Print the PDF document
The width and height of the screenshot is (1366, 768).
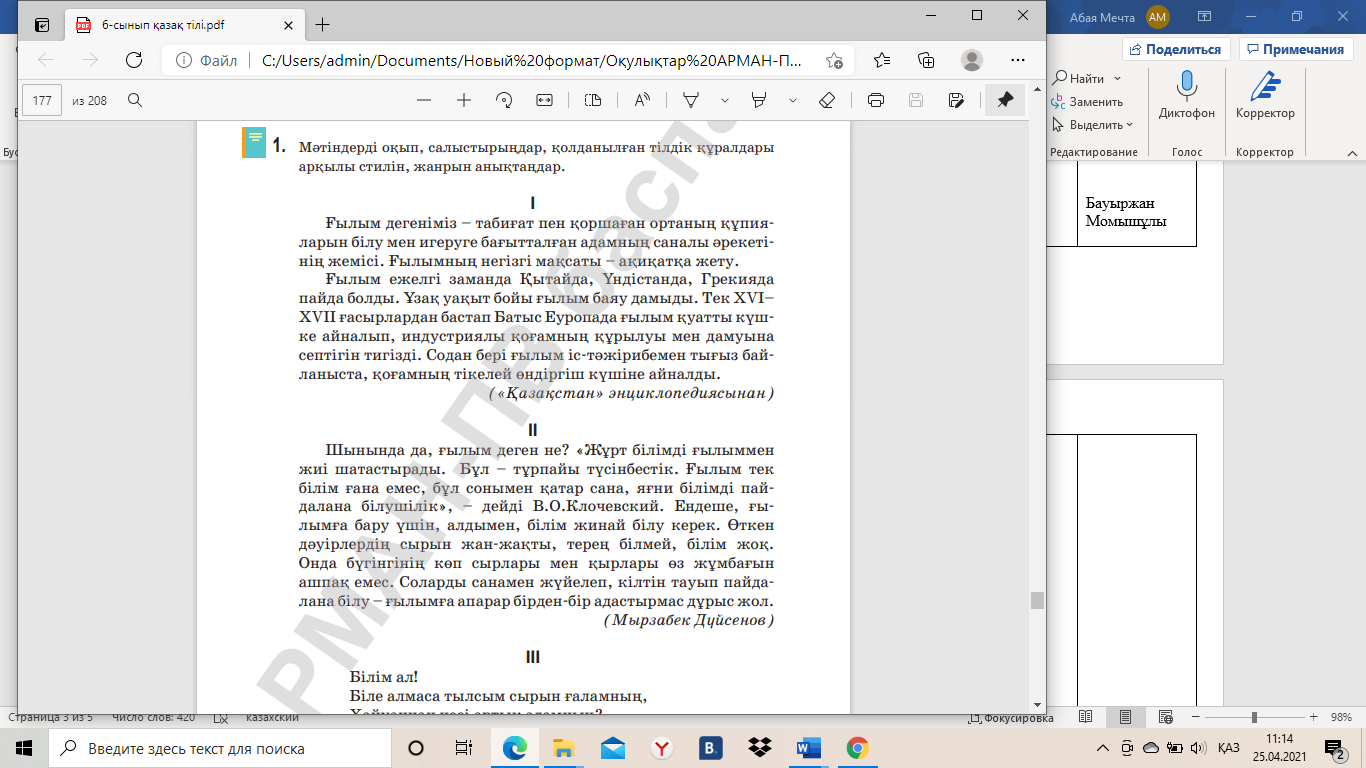[x=876, y=100]
